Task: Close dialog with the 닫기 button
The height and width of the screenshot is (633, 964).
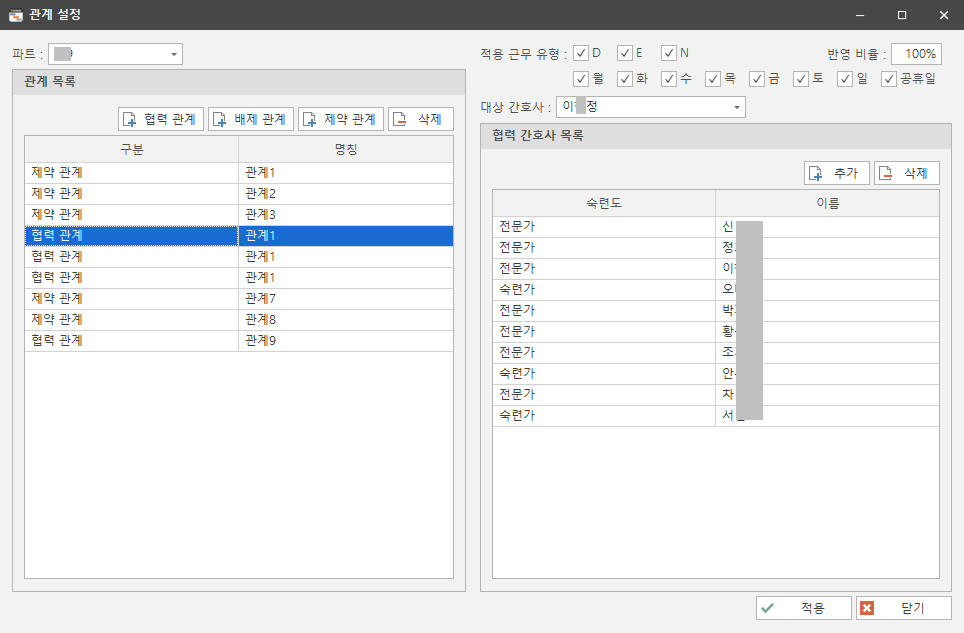Action: (903, 608)
